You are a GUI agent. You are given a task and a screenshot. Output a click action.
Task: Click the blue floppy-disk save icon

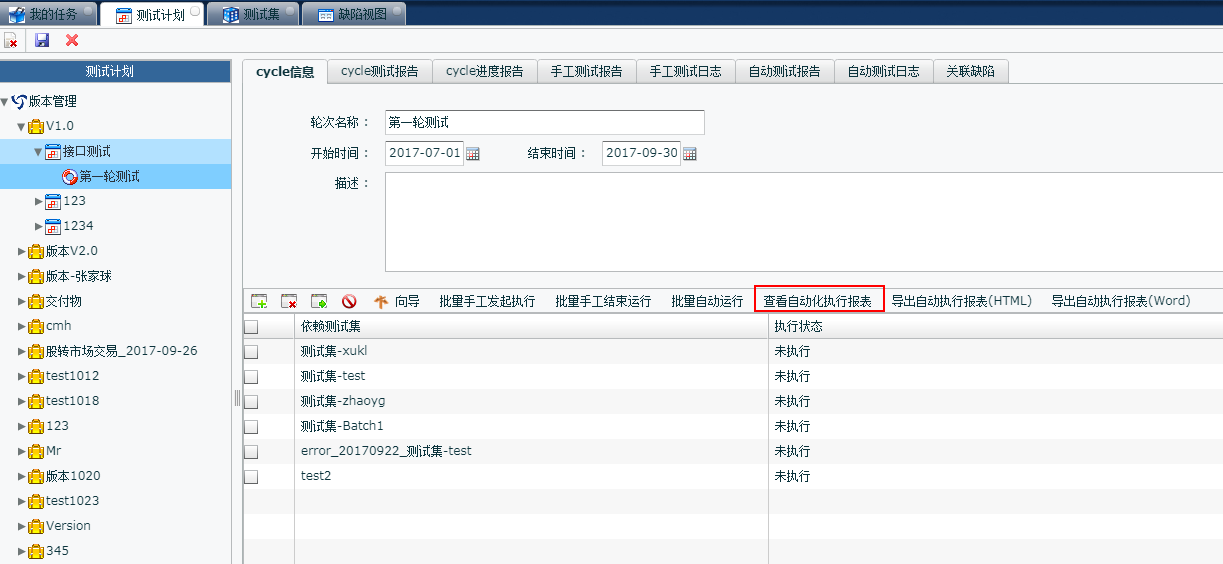(x=42, y=40)
